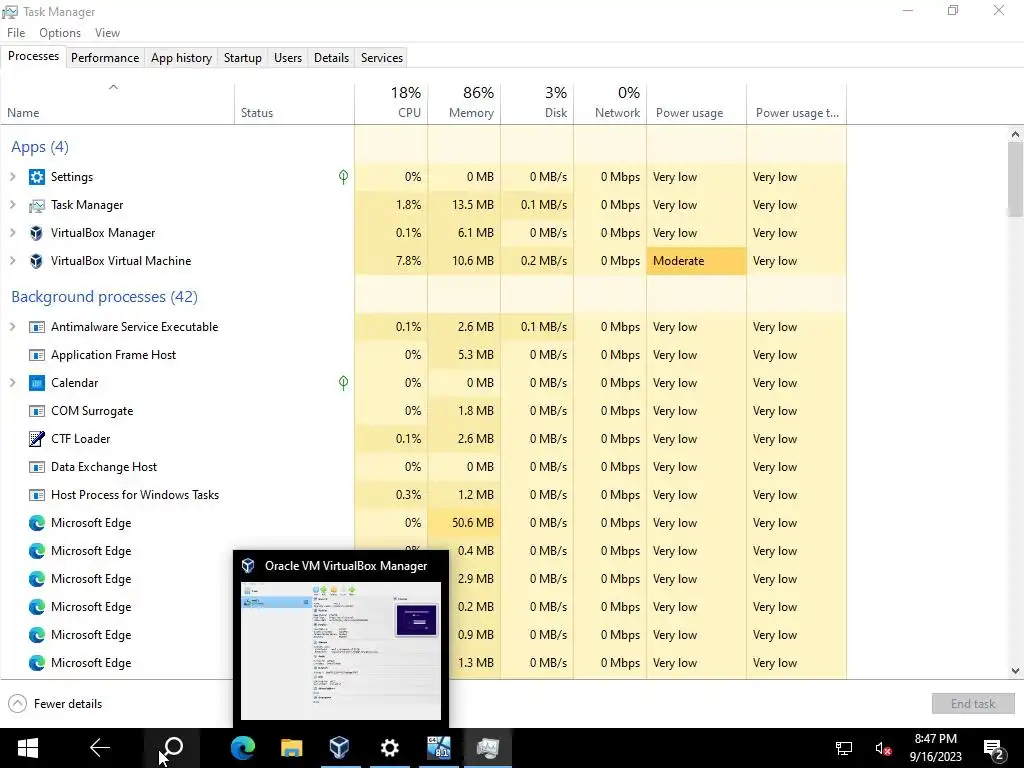Open the File menu

[x=16, y=33]
